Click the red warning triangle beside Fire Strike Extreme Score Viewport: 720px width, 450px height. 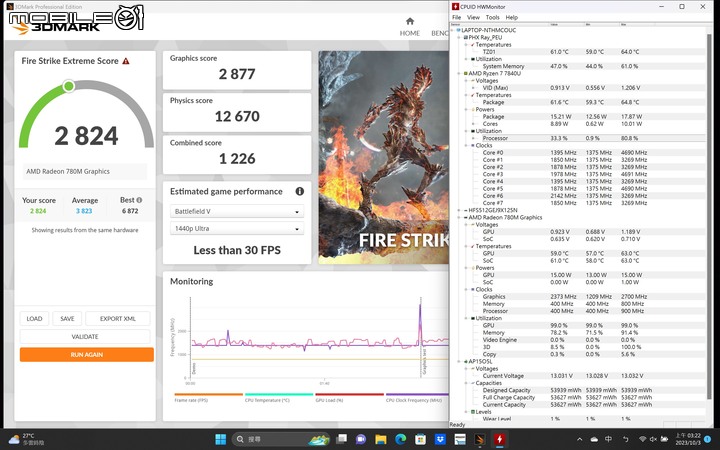tap(126, 61)
